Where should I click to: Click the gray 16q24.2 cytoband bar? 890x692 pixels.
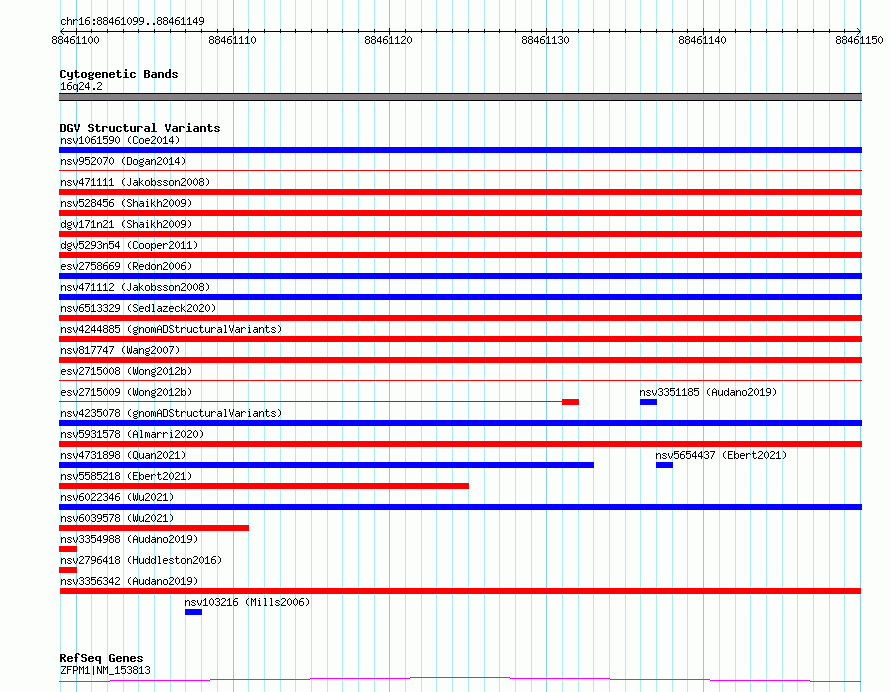click(460, 97)
